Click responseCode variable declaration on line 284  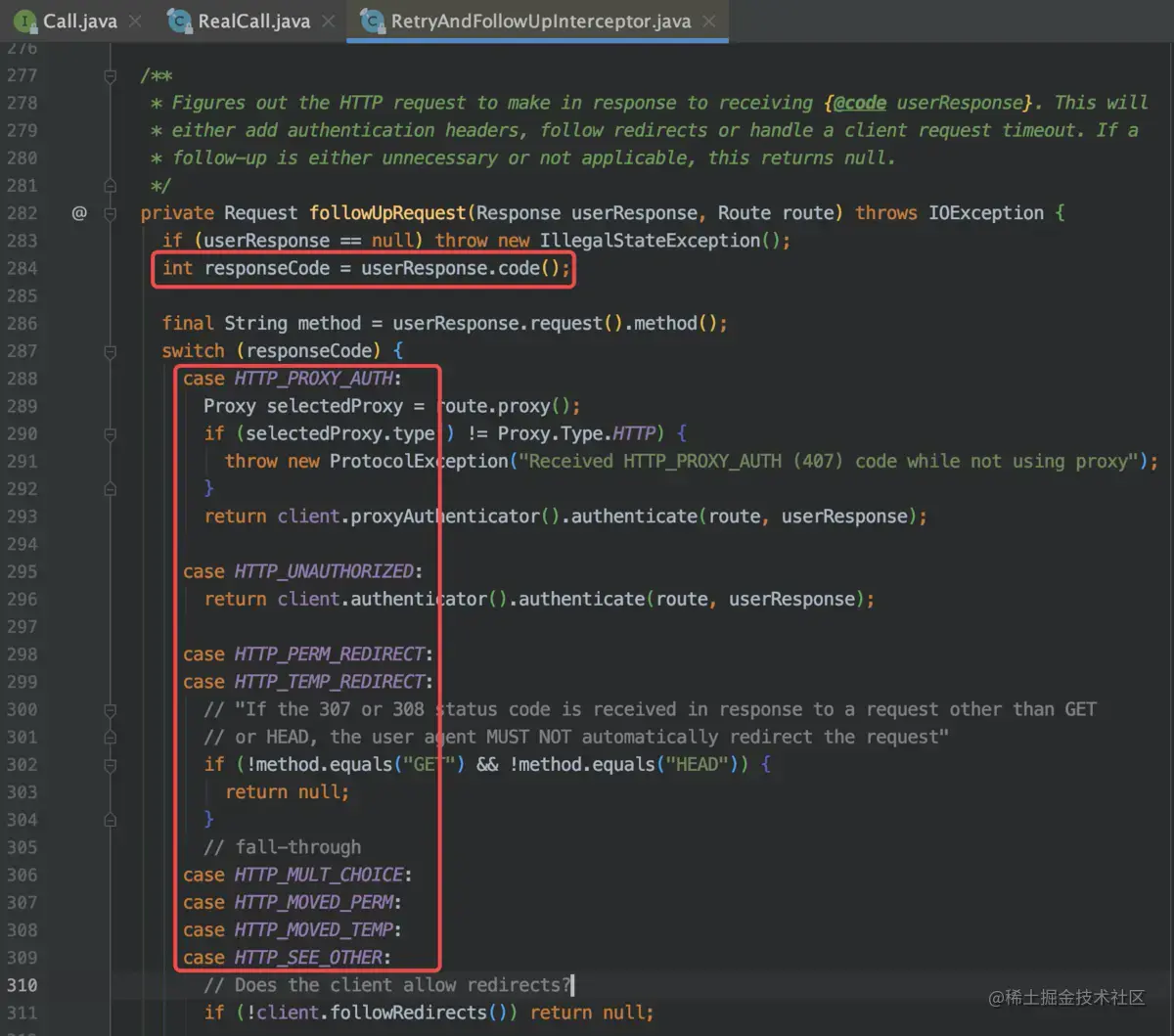pyautogui.click(x=267, y=268)
